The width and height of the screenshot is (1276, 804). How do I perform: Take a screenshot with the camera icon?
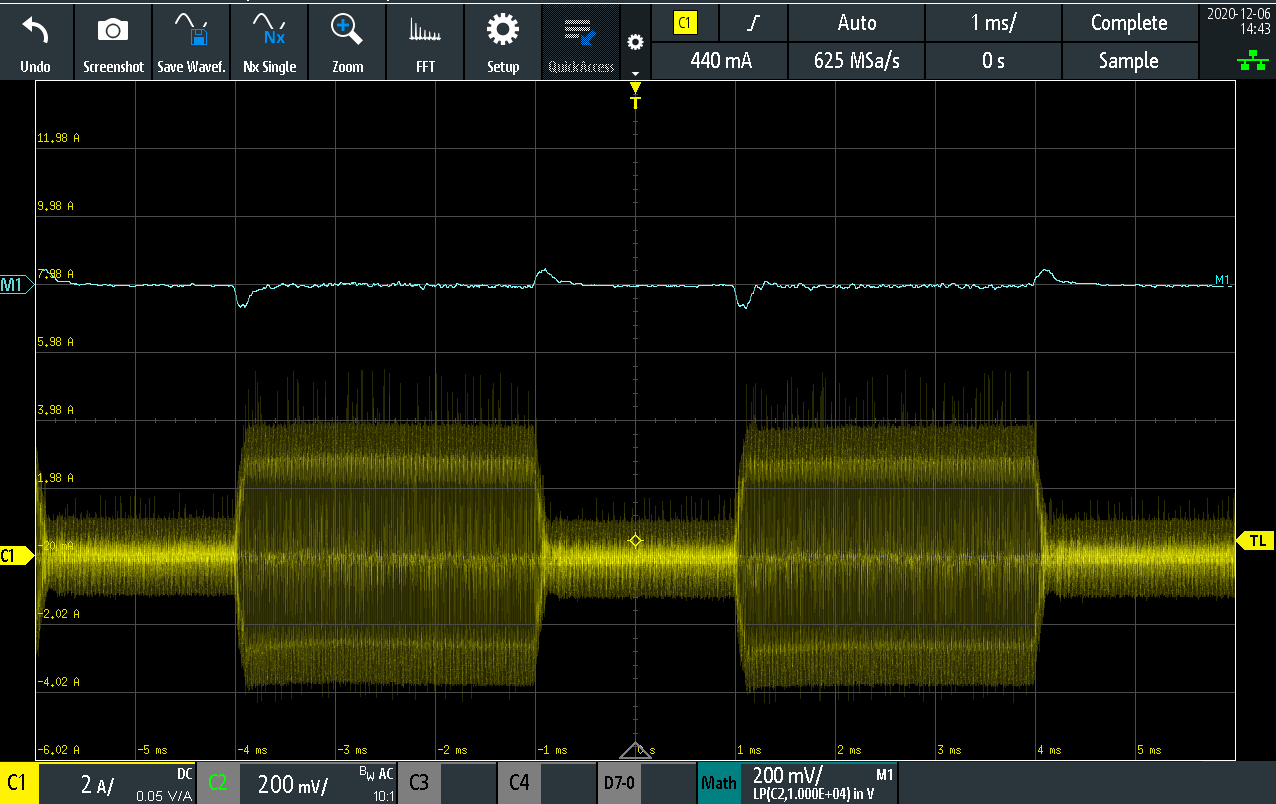pyautogui.click(x=113, y=32)
